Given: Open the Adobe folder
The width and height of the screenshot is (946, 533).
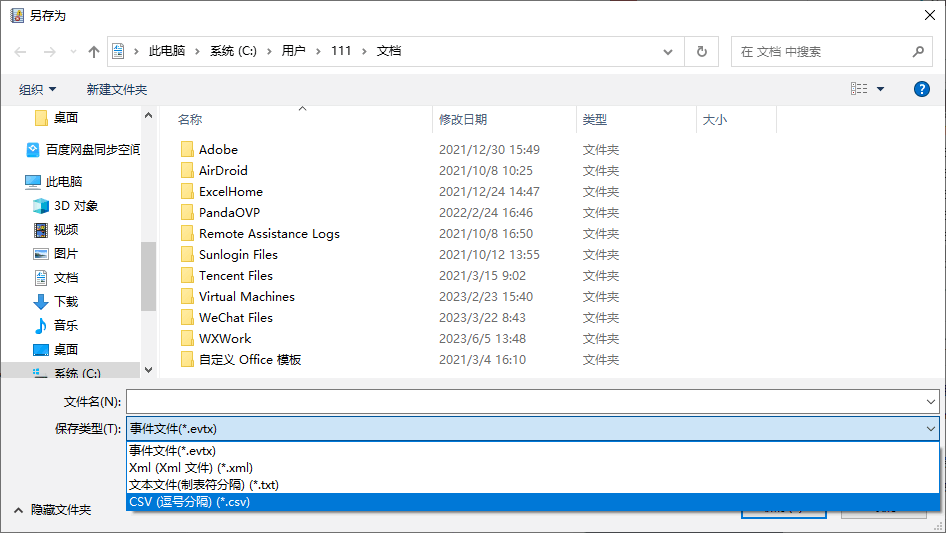Looking at the screenshot, I should point(218,150).
